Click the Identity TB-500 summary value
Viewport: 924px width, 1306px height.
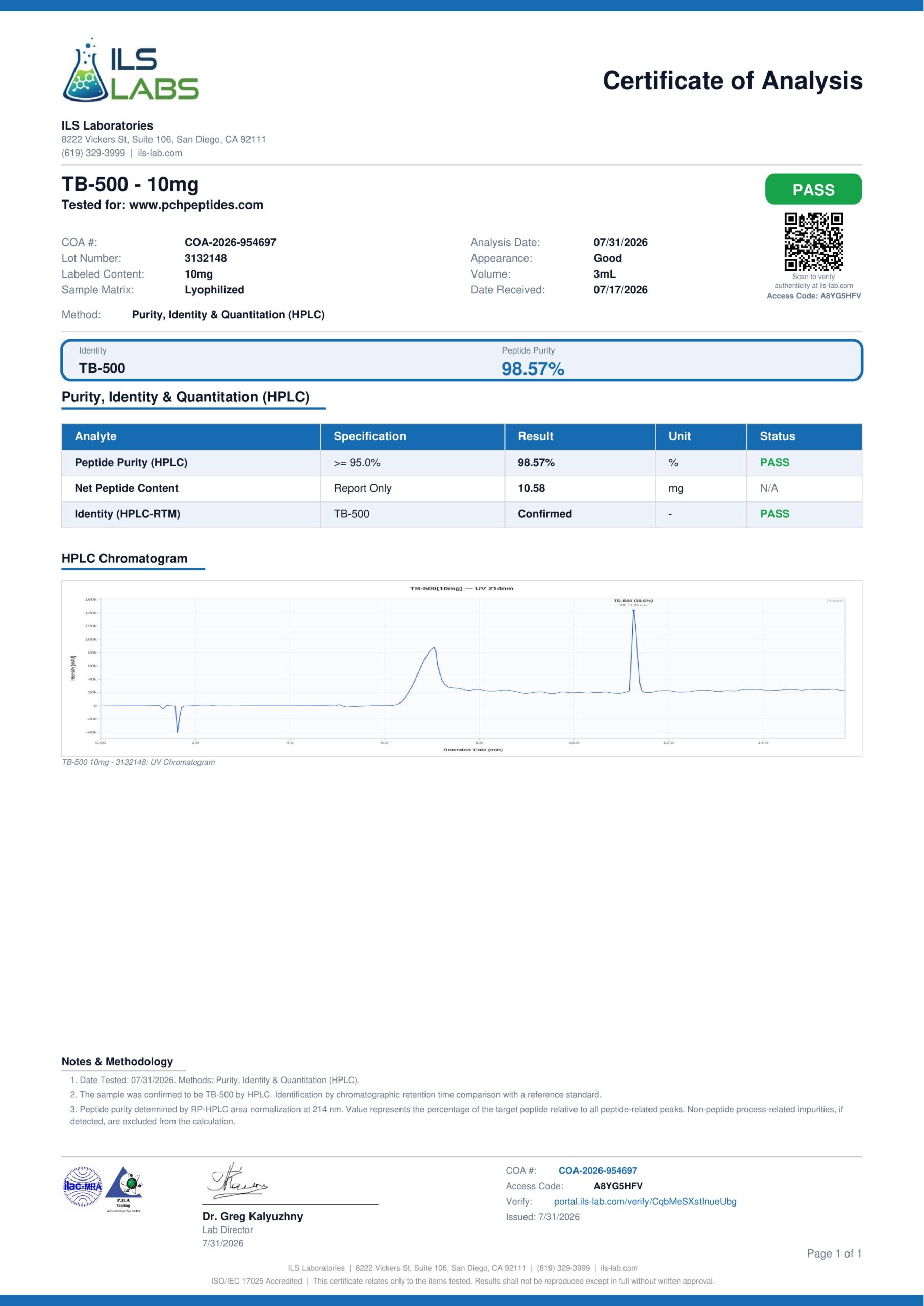coord(102,368)
